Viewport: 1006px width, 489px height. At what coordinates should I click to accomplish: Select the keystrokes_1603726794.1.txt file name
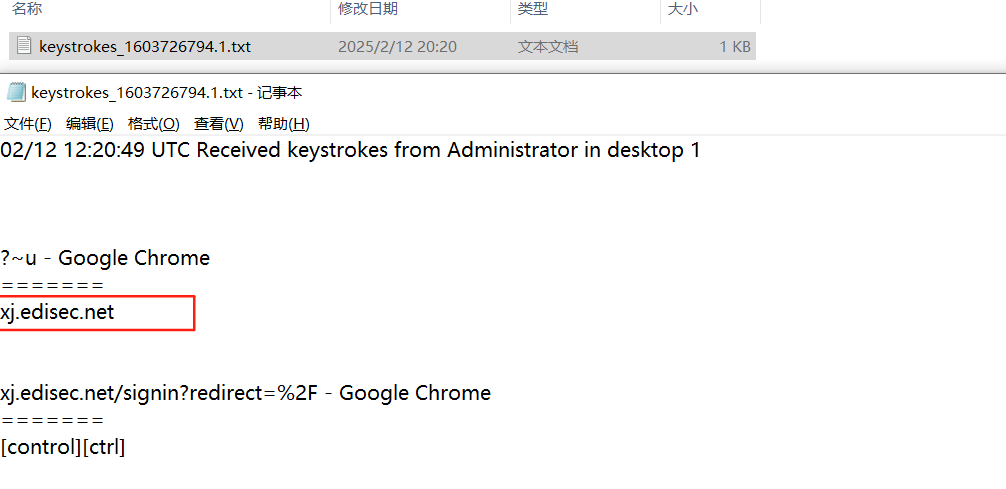(145, 46)
